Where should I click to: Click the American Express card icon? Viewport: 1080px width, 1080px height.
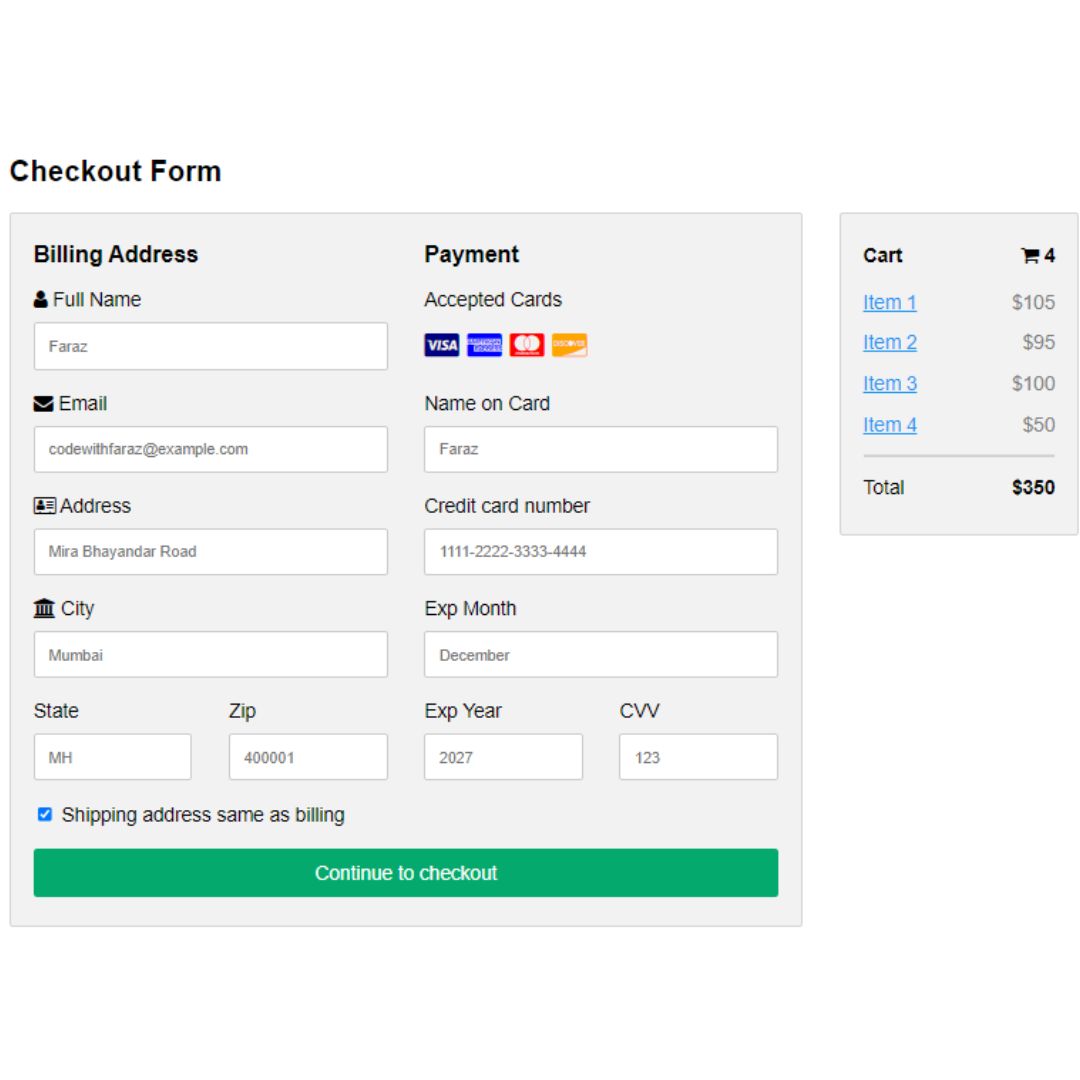[x=484, y=345]
